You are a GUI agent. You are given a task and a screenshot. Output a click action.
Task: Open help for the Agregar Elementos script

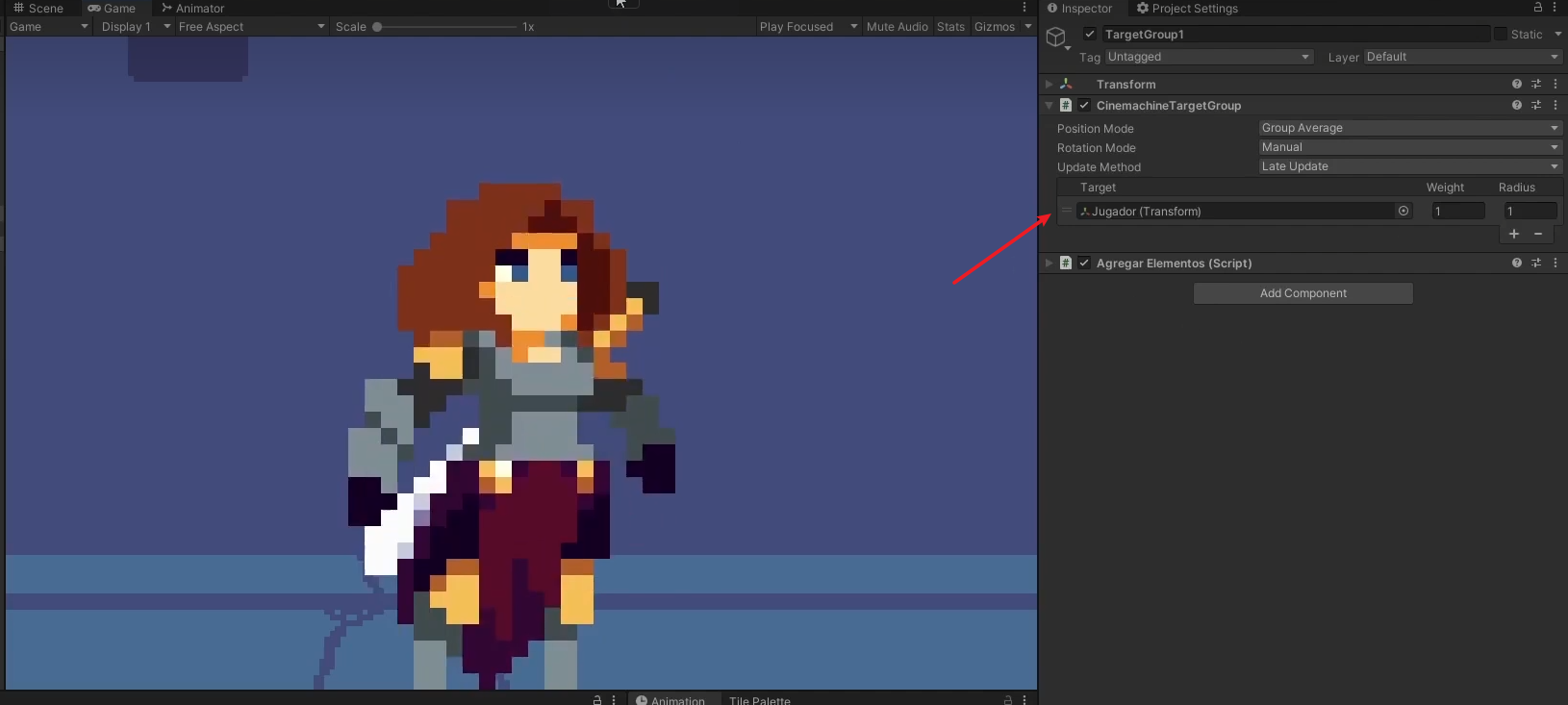pos(1517,263)
